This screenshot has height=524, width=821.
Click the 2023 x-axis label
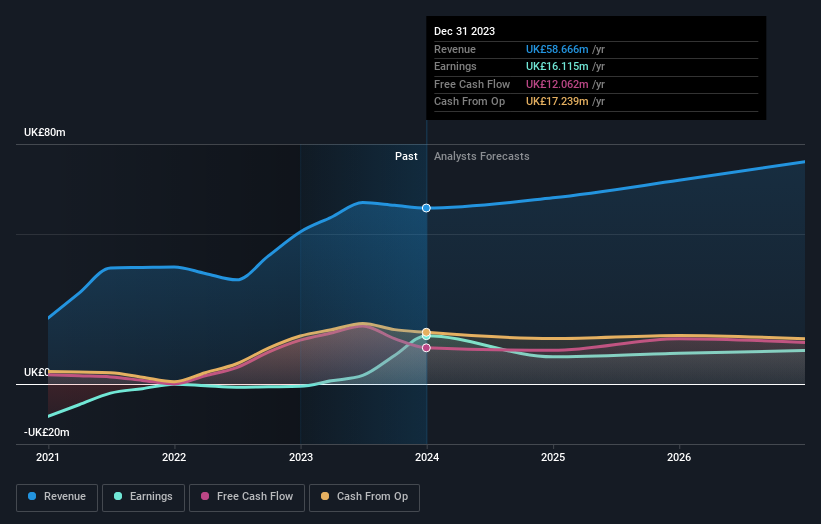tap(301, 458)
